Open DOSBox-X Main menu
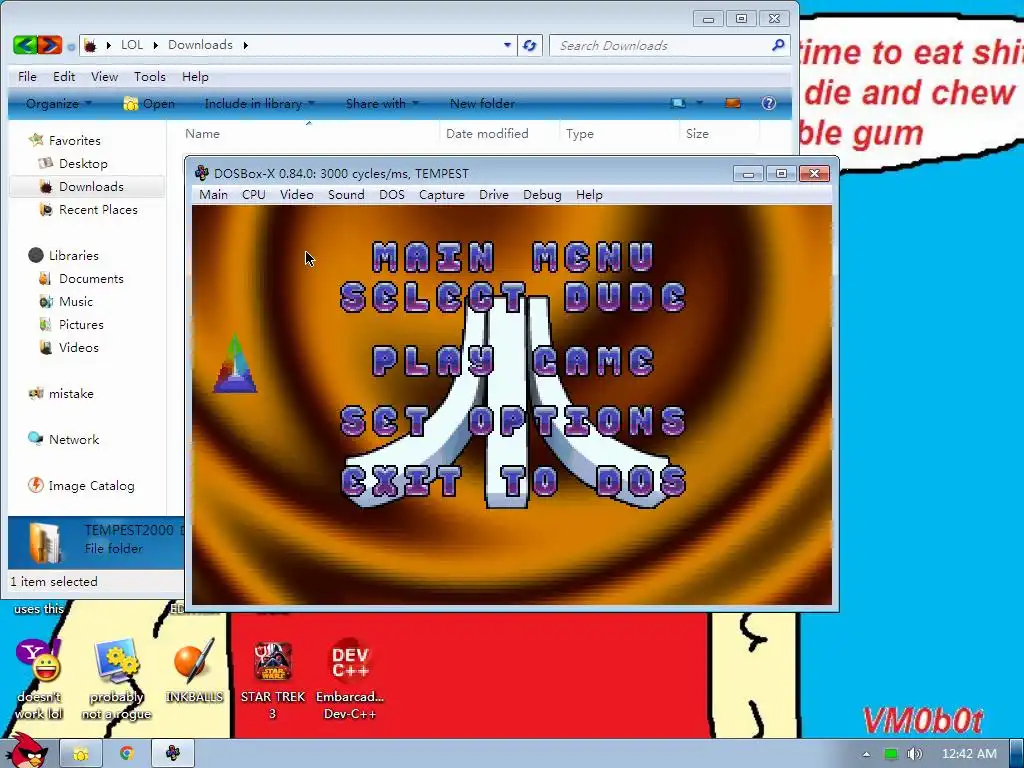The width and height of the screenshot is (1024, 768). (213, 195)
